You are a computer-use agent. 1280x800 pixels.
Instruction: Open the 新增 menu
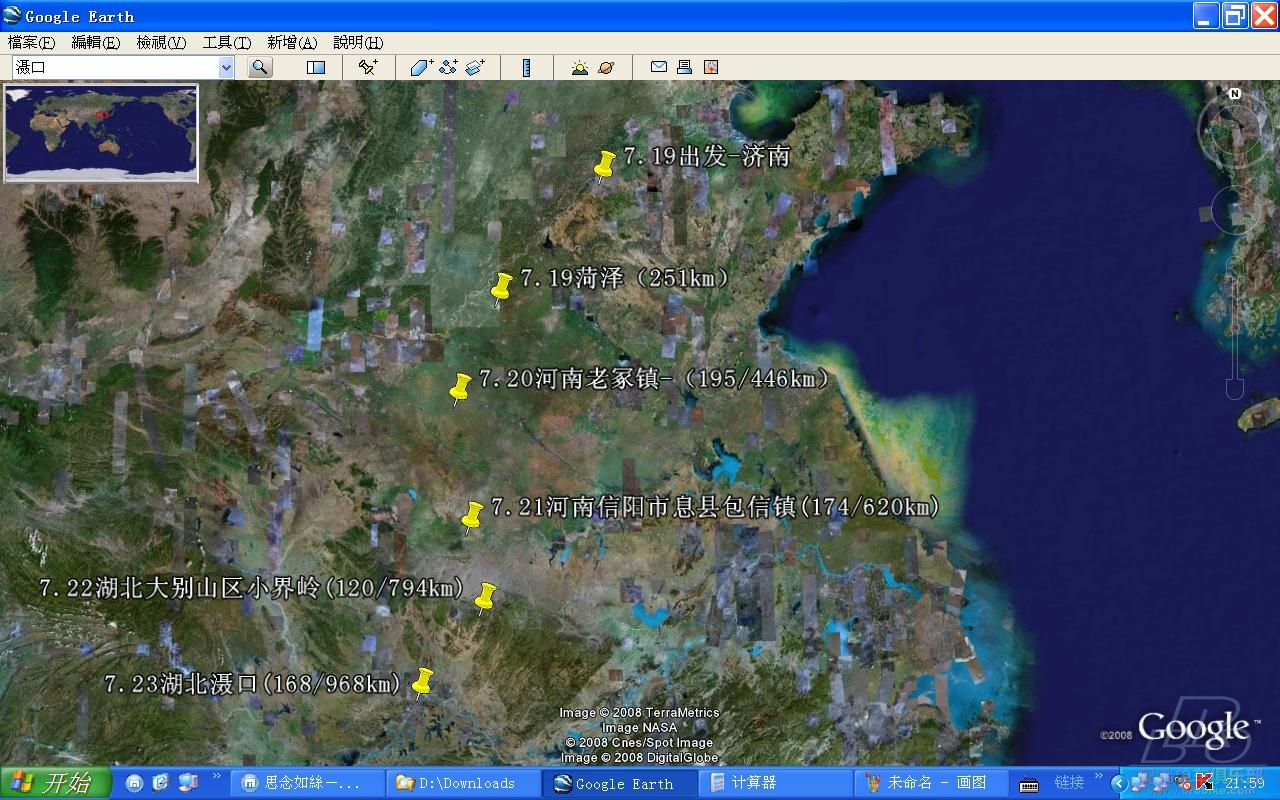(x=292, y=42)
